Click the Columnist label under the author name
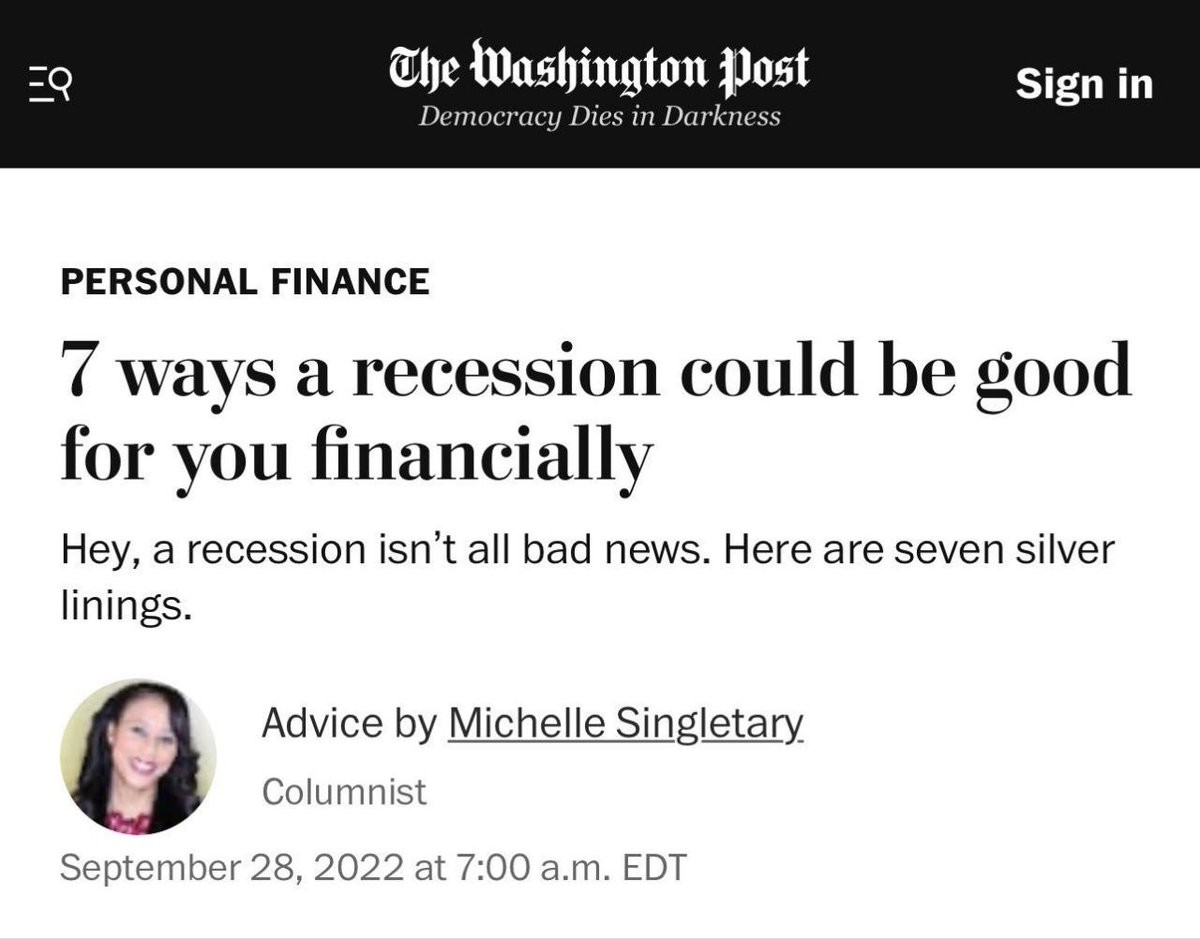 (x=344, y=791)
